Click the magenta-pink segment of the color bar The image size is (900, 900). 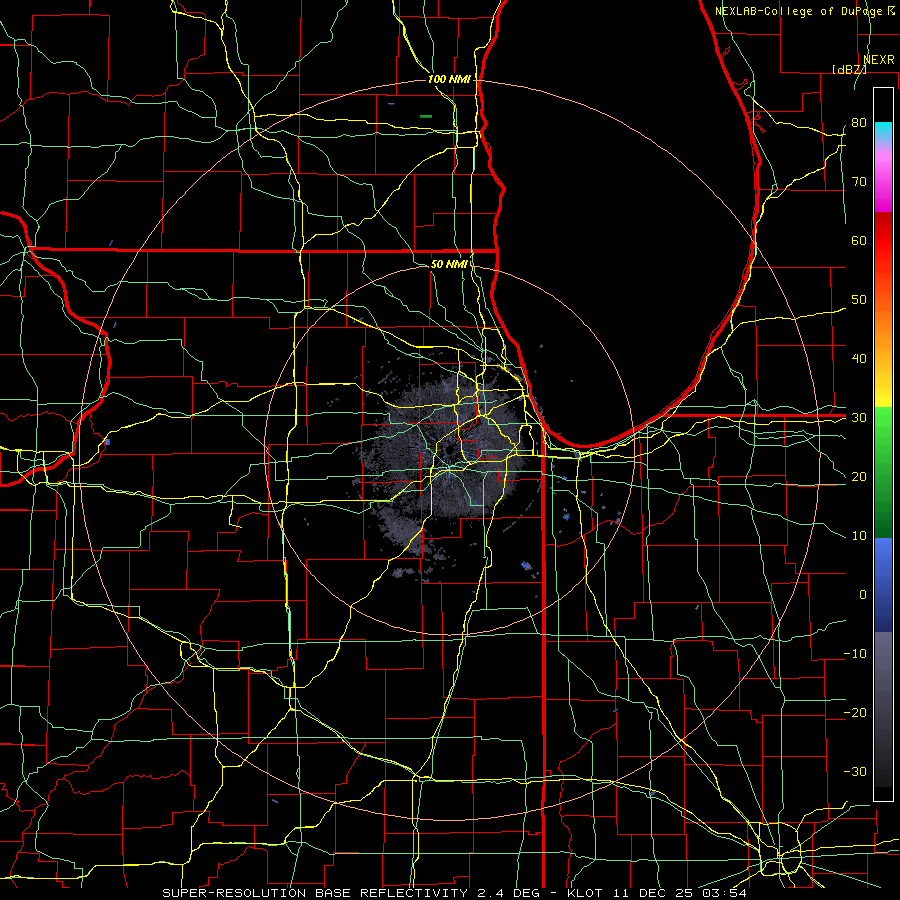[883, 178]
